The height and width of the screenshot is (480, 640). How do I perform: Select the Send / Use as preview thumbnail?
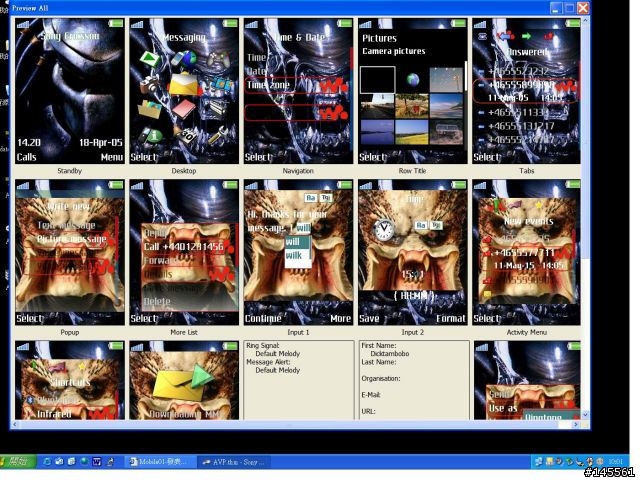pyautogui.click(x=527, y=380)
